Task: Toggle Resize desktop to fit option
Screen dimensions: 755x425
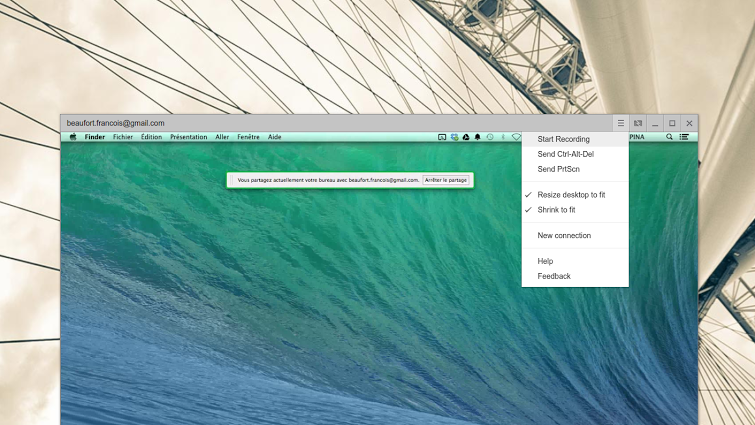Action: (571, 195)
